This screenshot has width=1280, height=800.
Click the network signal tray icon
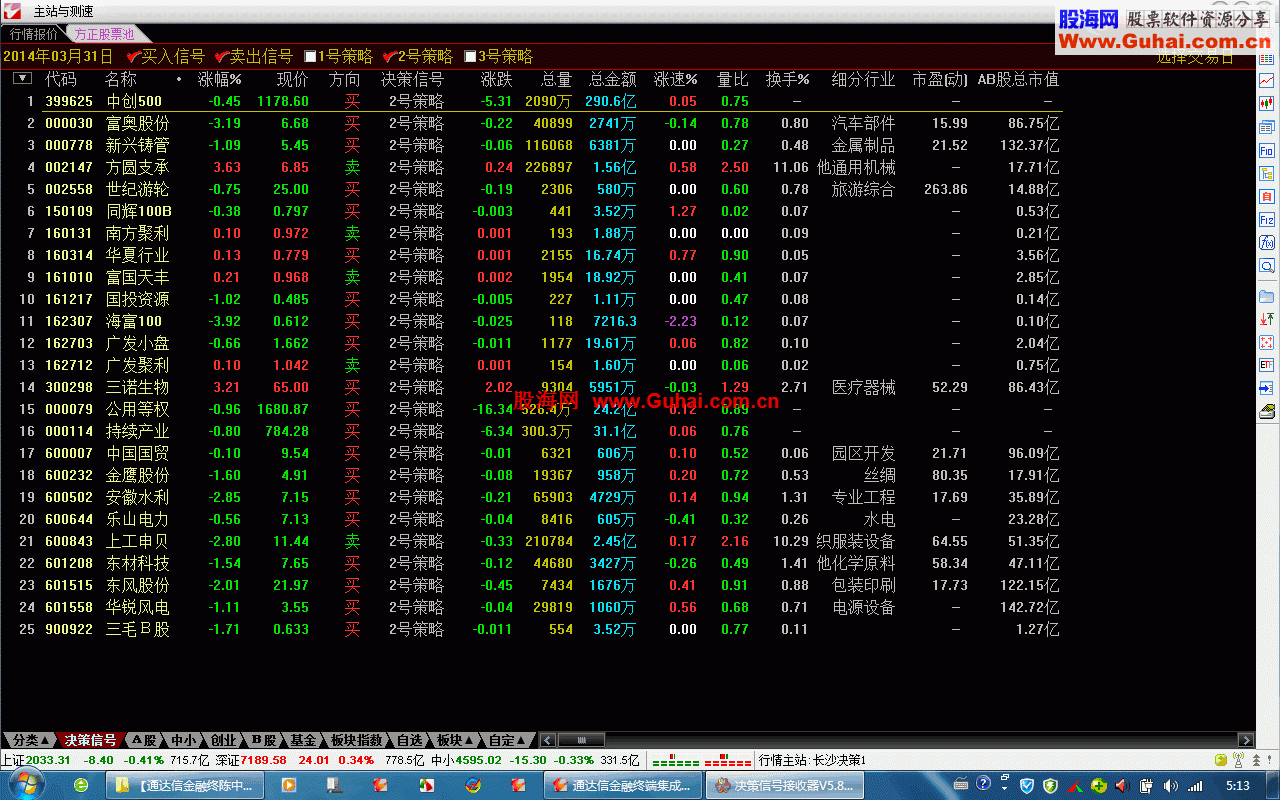(1194, 785)
